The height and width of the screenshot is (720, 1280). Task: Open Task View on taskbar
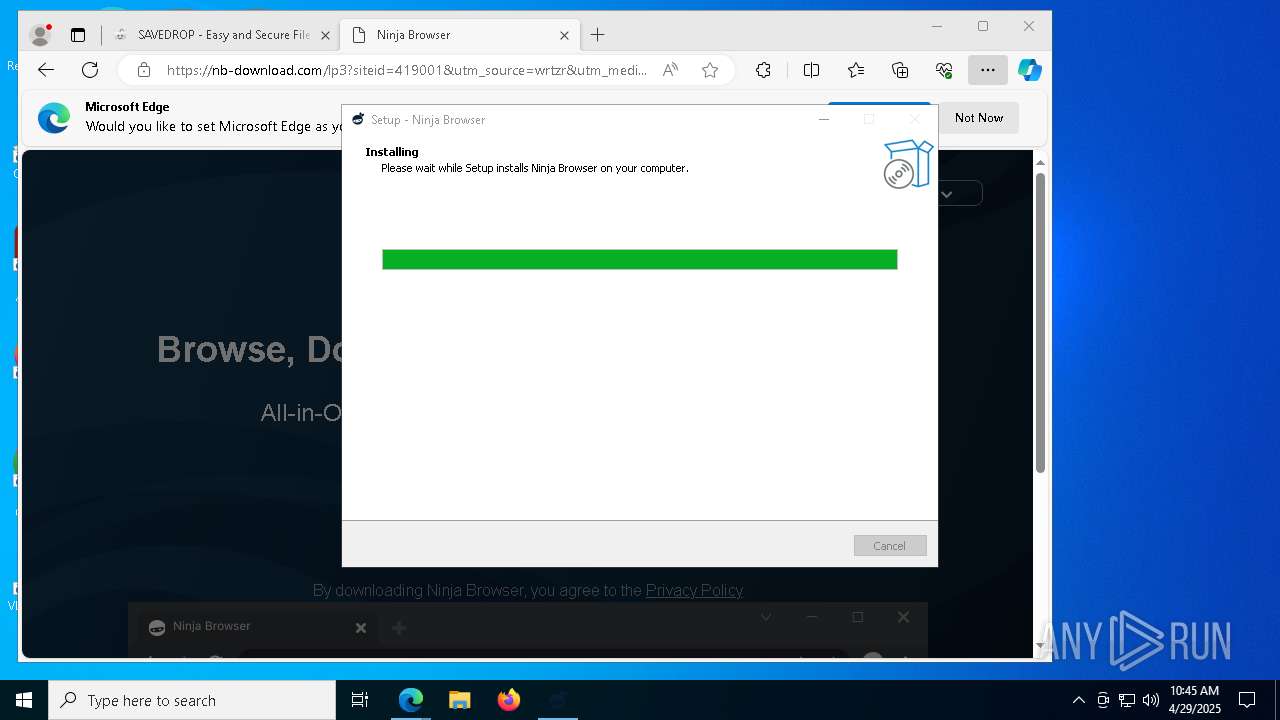360,700
